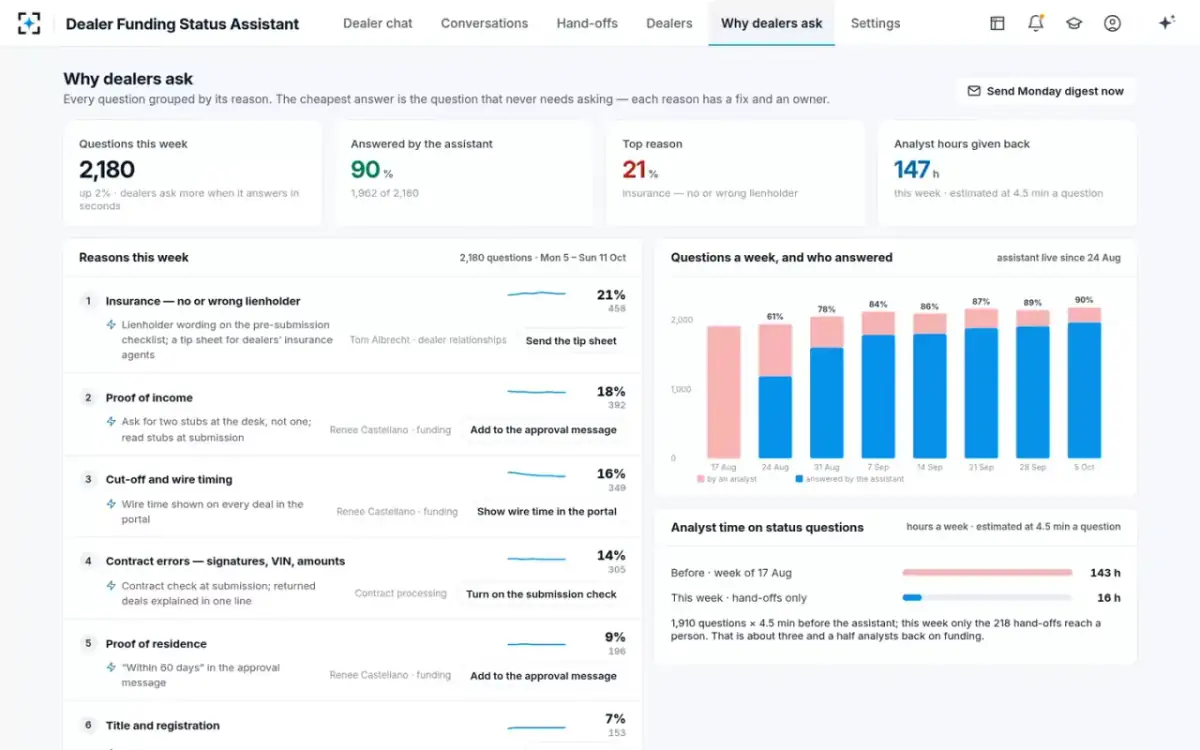Viewport: 1200px width, 750px height.
Task: Click Add to the approval message for Proof of residence
Action: pyautogui.click(x=543, y=676)
